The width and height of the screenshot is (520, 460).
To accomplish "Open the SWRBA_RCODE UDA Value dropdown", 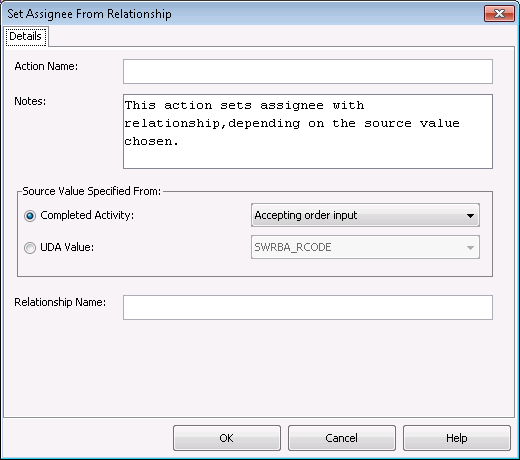I will click(x=365, y=247).
